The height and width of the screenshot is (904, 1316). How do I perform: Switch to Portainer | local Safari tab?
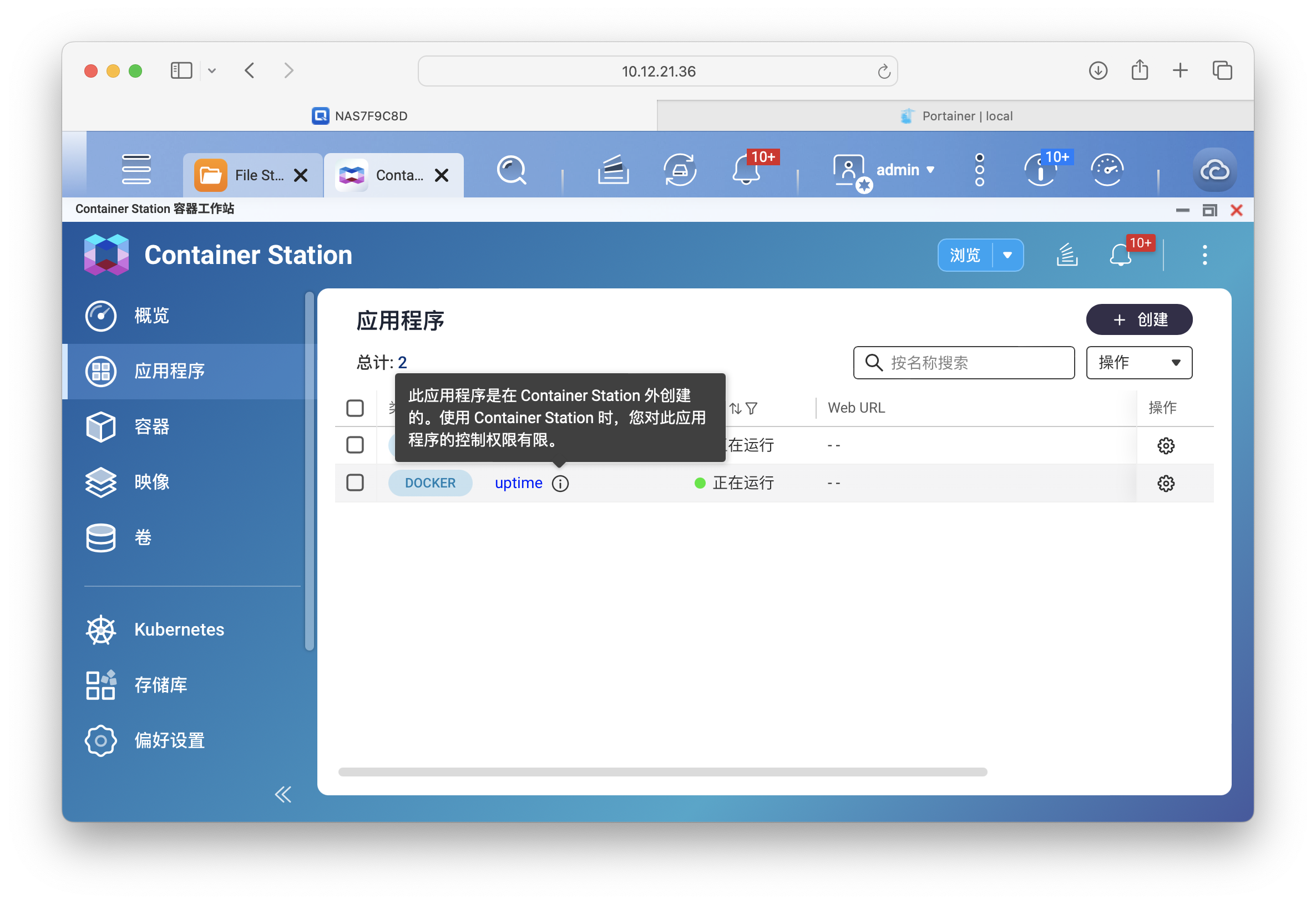point(955,116)
